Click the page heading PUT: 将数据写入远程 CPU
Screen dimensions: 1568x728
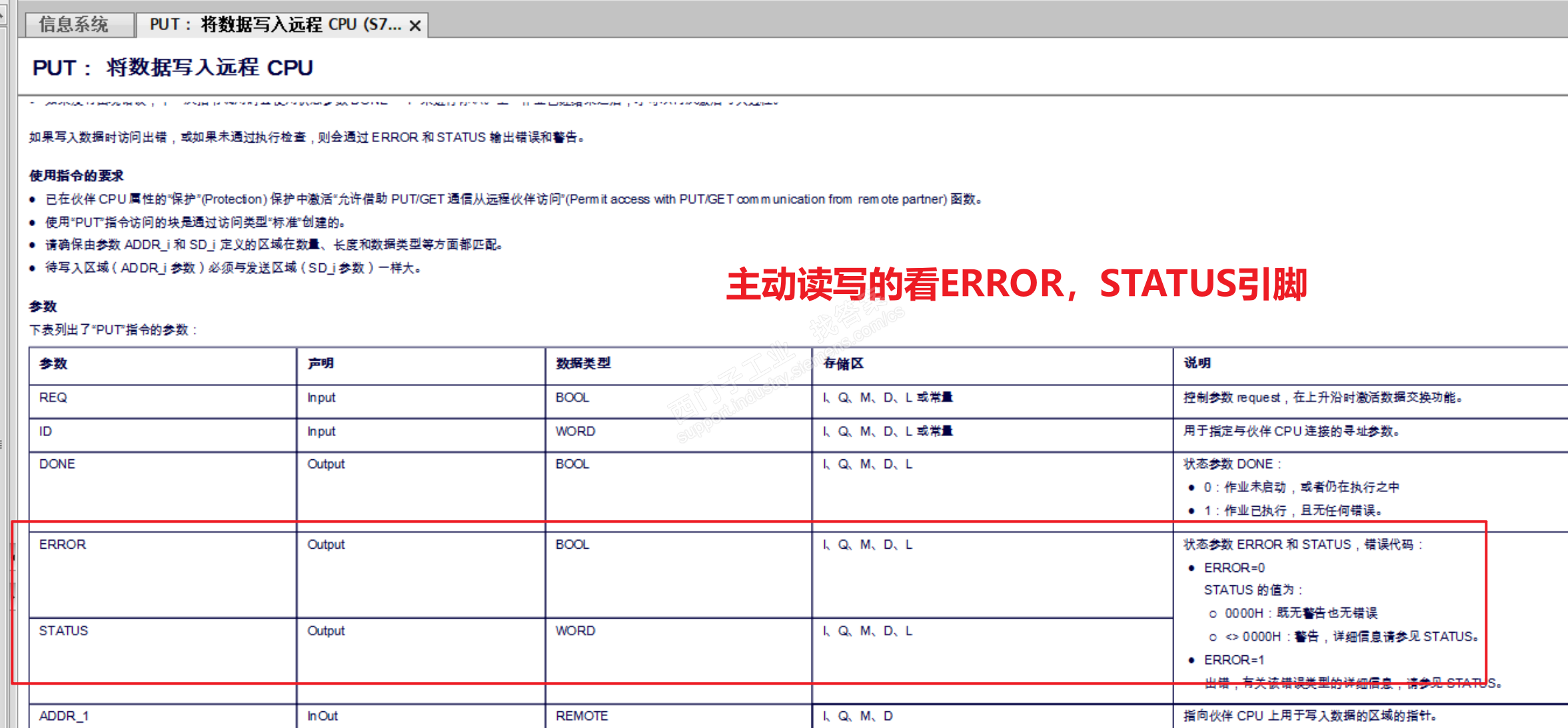point(173,68)
